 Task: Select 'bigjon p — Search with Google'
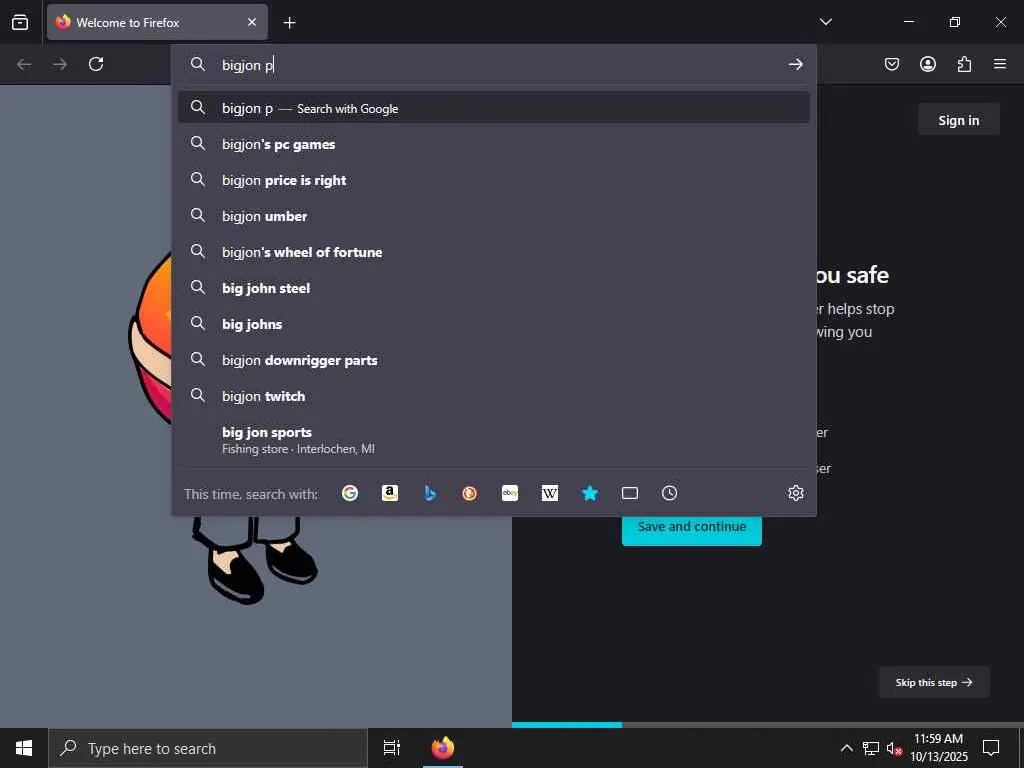tap(494, 108)
